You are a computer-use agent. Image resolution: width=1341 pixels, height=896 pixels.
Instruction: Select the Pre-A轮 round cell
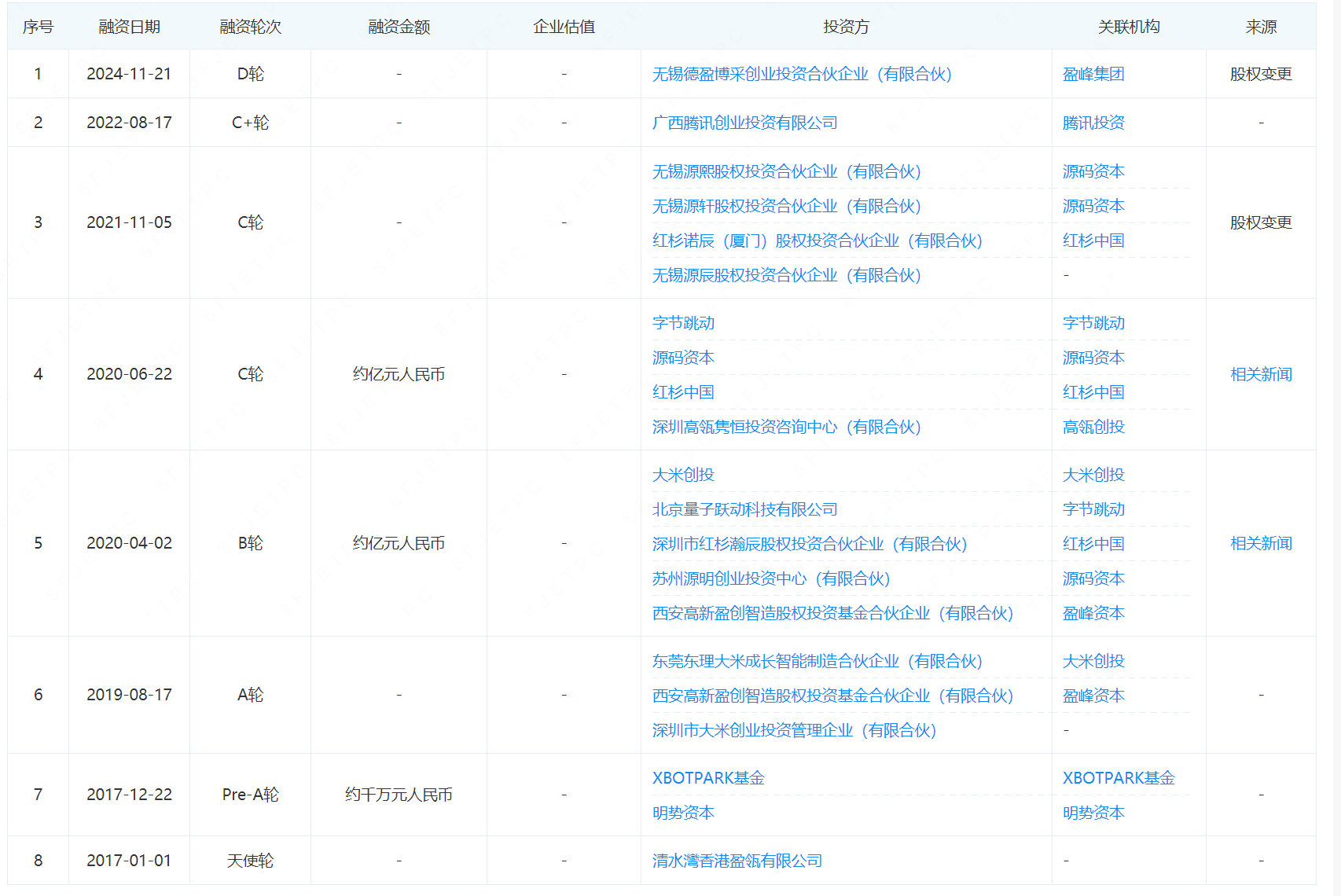tap(250, 795)
